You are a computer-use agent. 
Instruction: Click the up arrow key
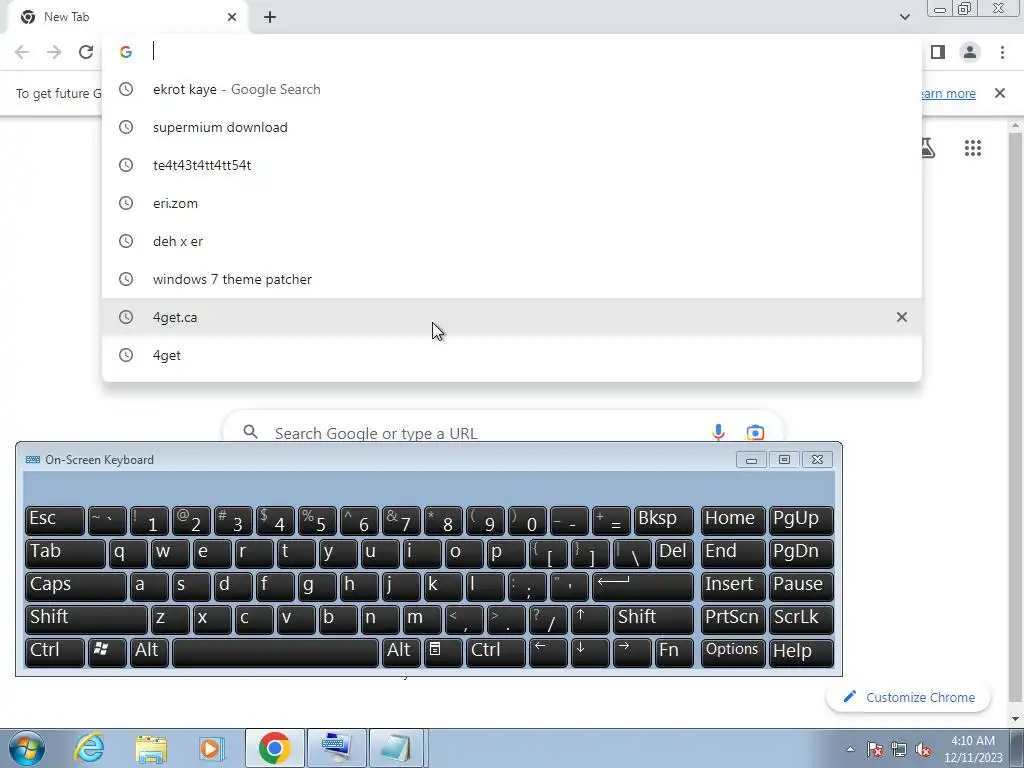pos(590,619)
